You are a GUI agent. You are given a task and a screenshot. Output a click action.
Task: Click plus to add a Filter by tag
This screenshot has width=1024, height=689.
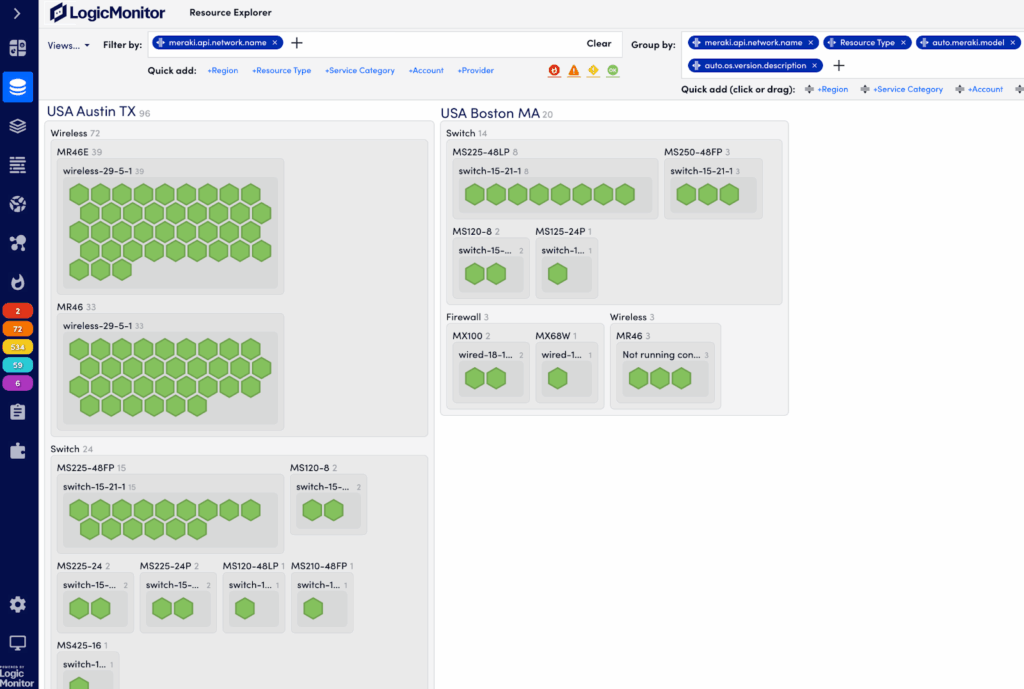click(297, 43)
